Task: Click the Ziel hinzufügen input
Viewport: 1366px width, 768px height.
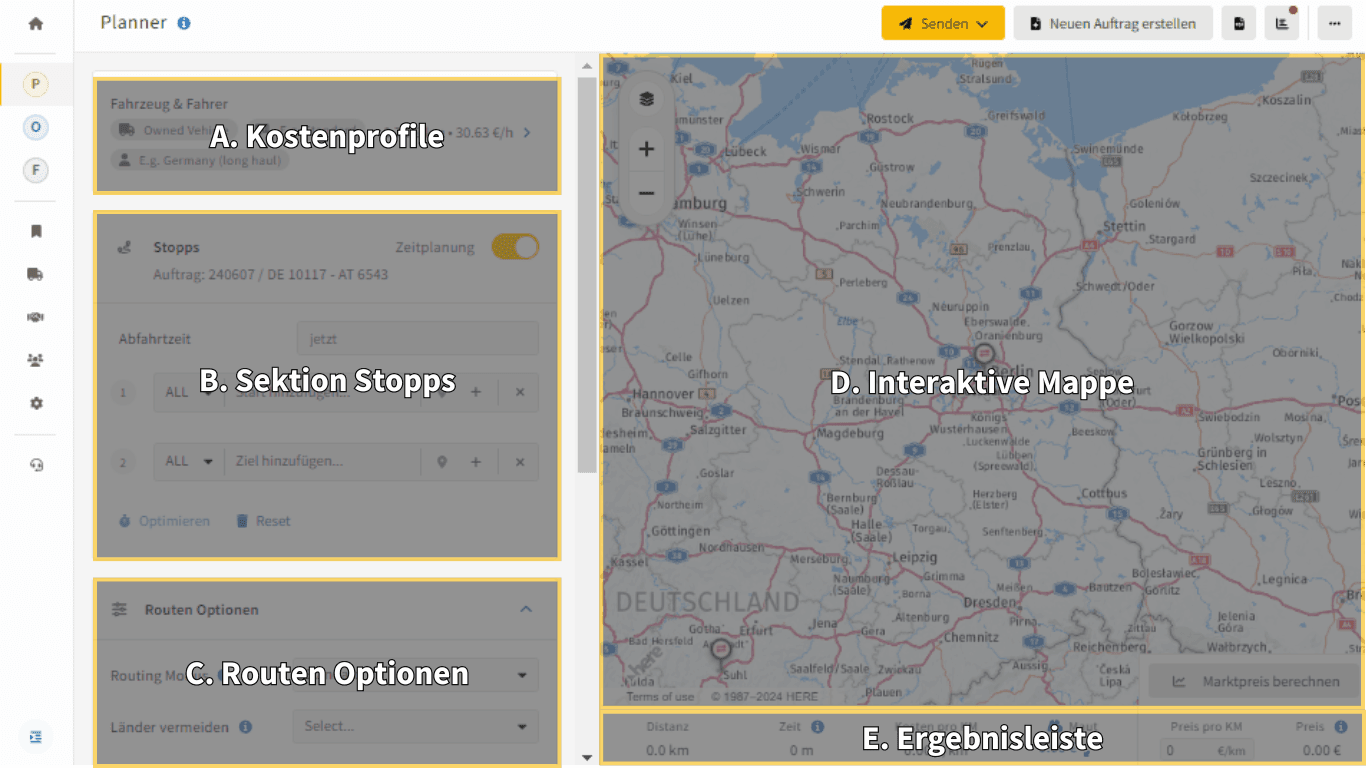Action: pyautogui.click(x=323, y=462)
